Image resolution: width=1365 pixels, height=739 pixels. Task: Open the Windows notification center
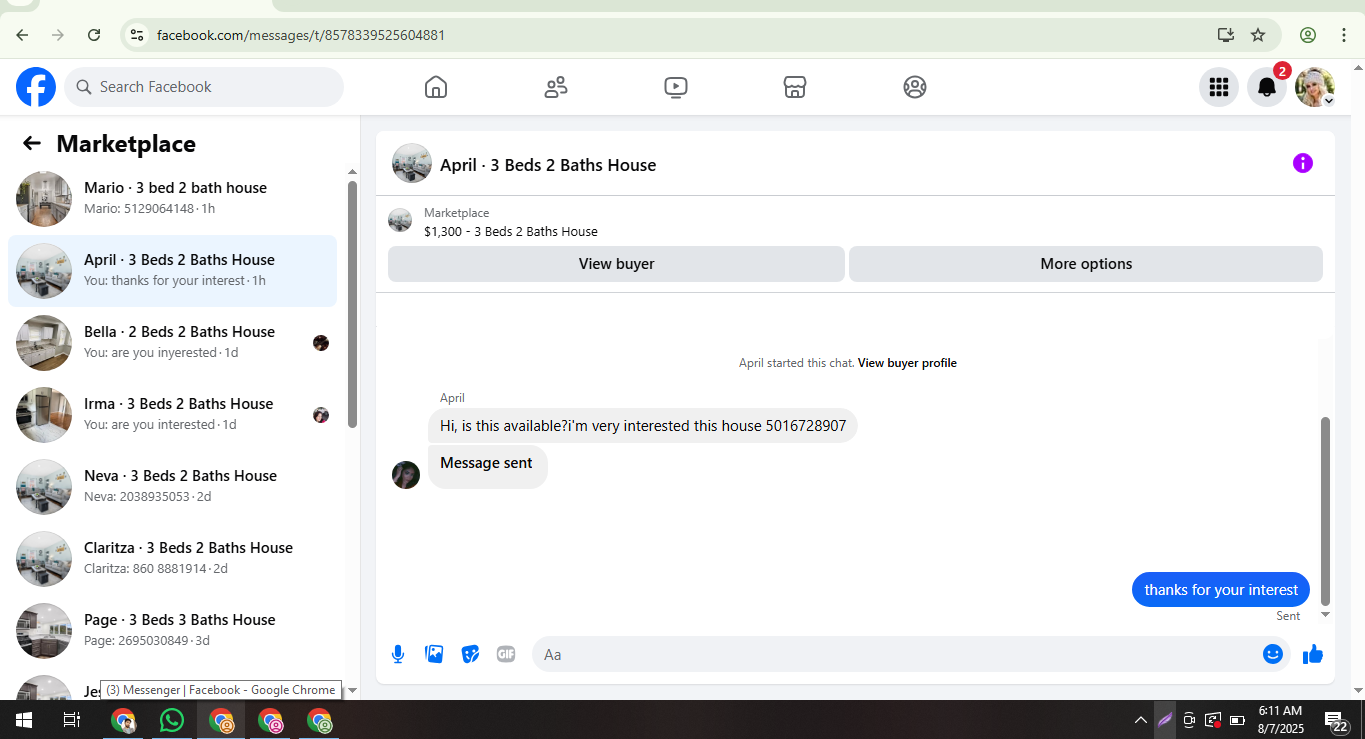click(x=1336, y=720)
